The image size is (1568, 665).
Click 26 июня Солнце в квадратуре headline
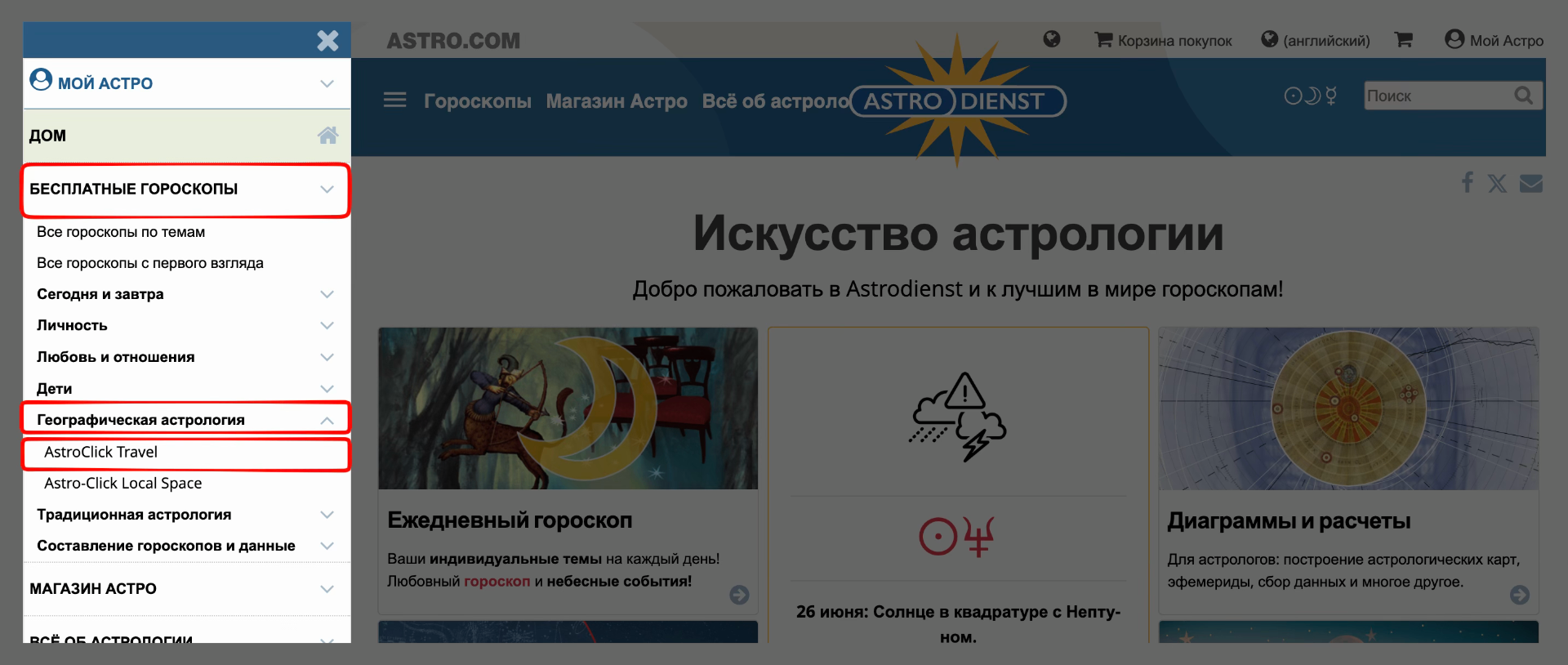tap(958, 624)
